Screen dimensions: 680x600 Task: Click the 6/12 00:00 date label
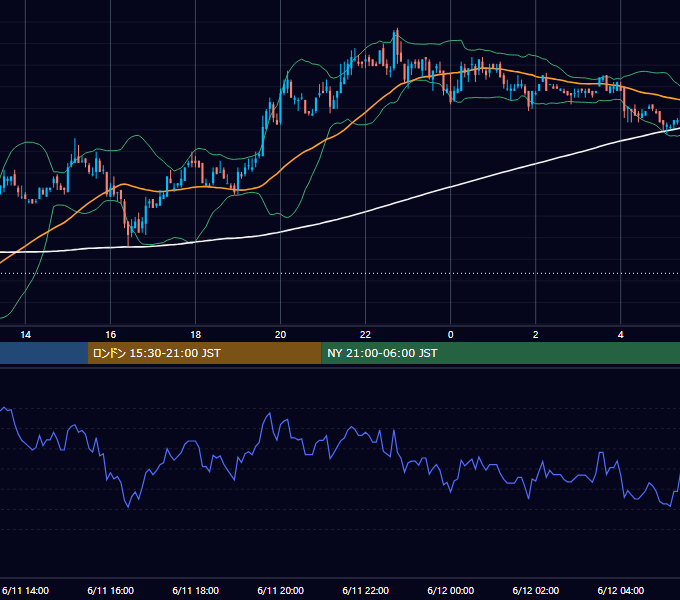click(451, 590)
